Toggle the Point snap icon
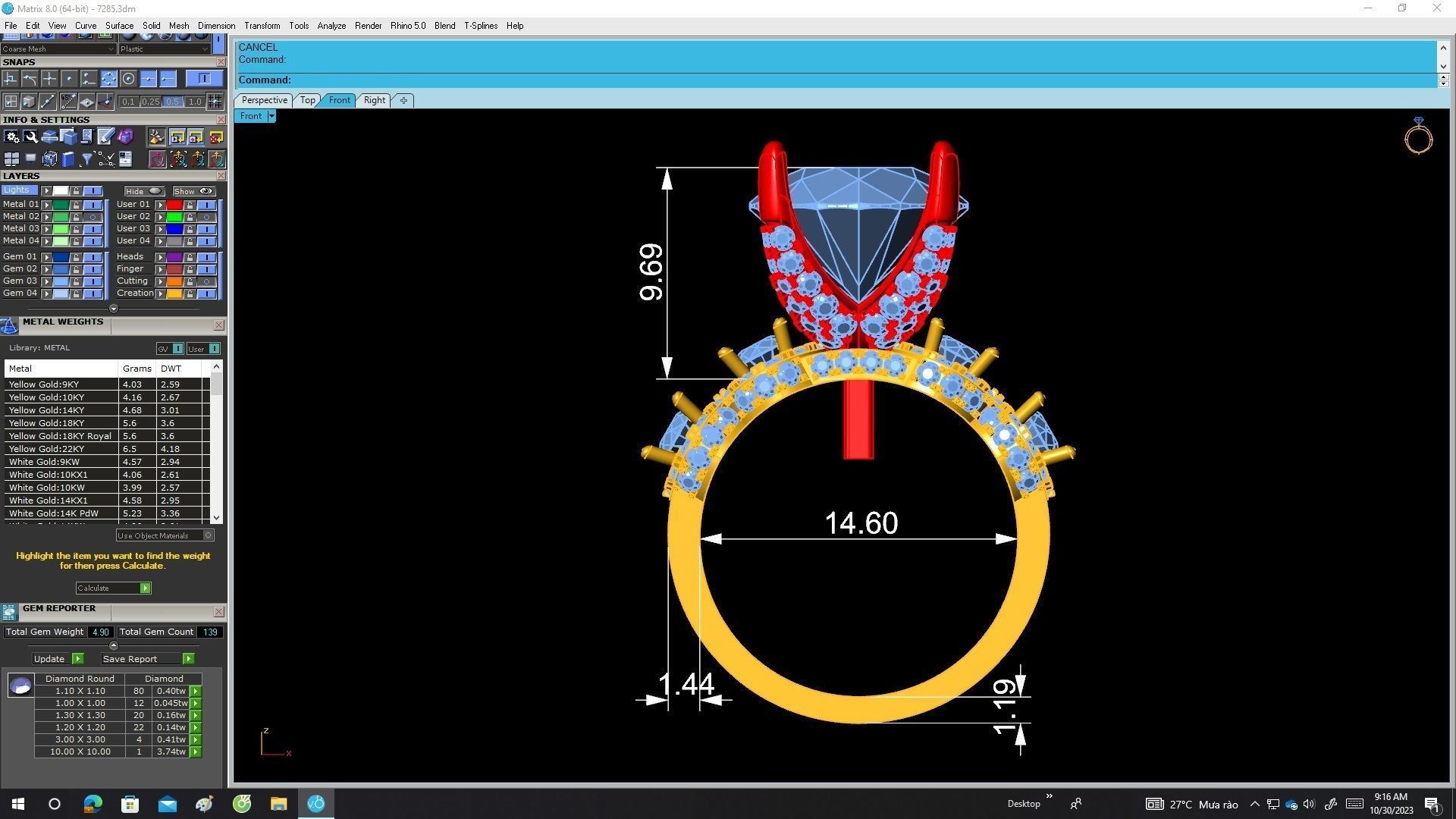 click(69, 79)
